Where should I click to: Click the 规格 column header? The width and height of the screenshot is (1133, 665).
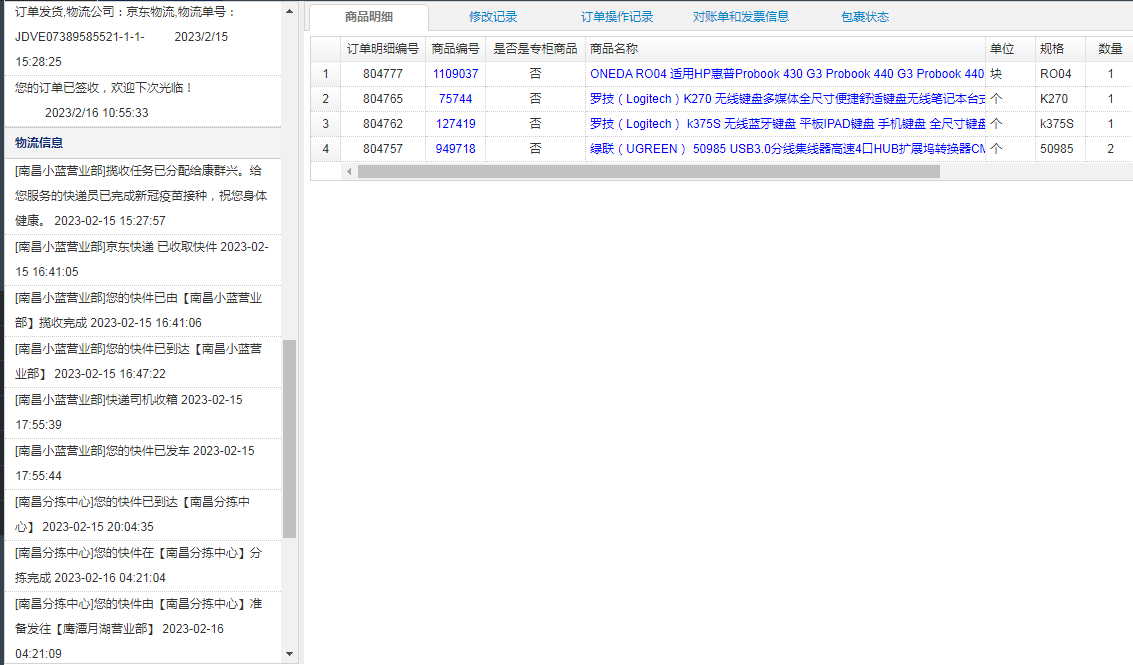1060,48
